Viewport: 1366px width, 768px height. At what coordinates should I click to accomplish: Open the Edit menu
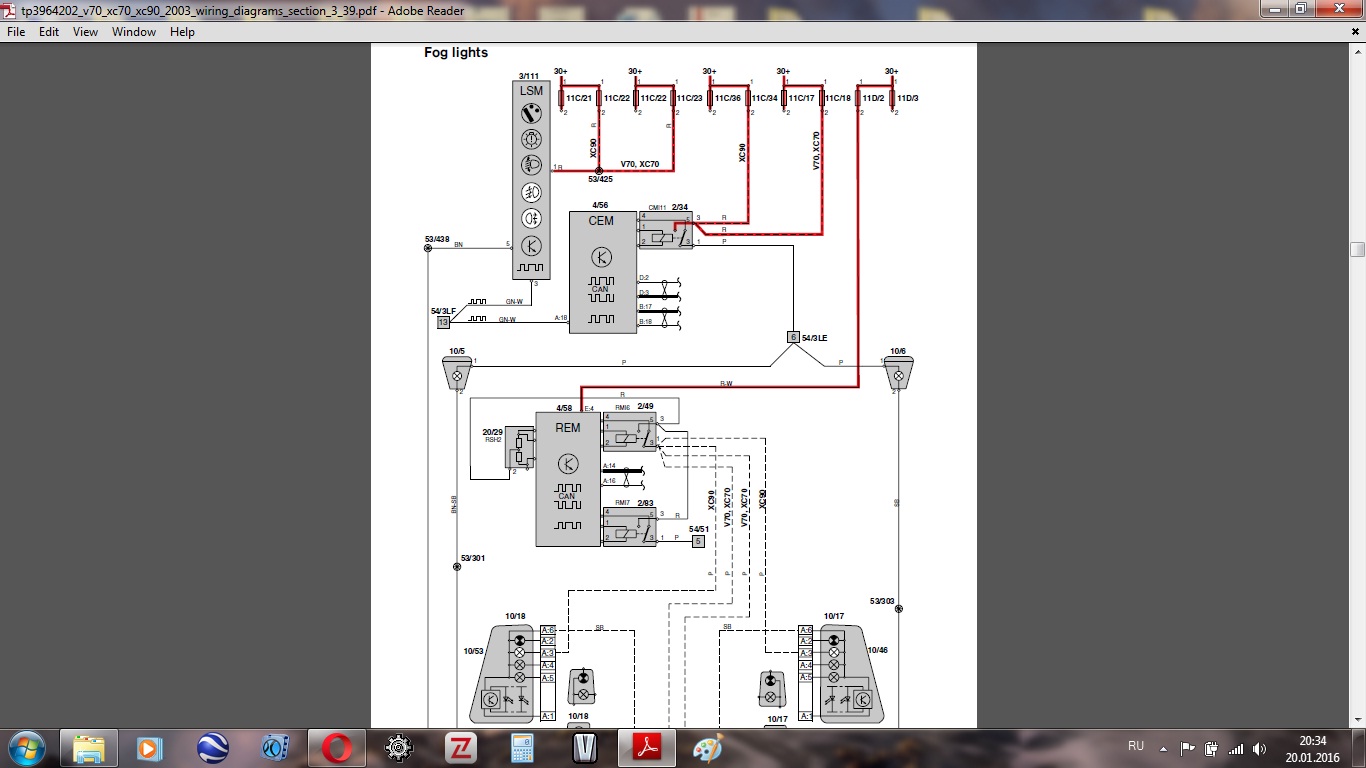[x=49, y=32]
